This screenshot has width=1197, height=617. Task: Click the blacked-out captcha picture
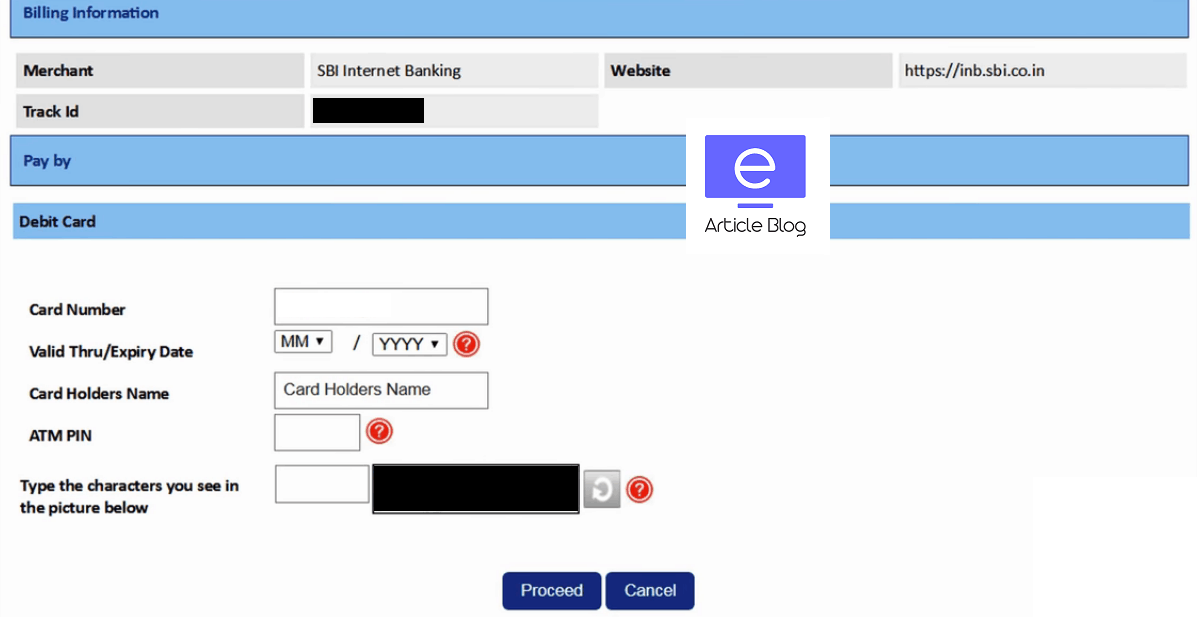point(475,489)
